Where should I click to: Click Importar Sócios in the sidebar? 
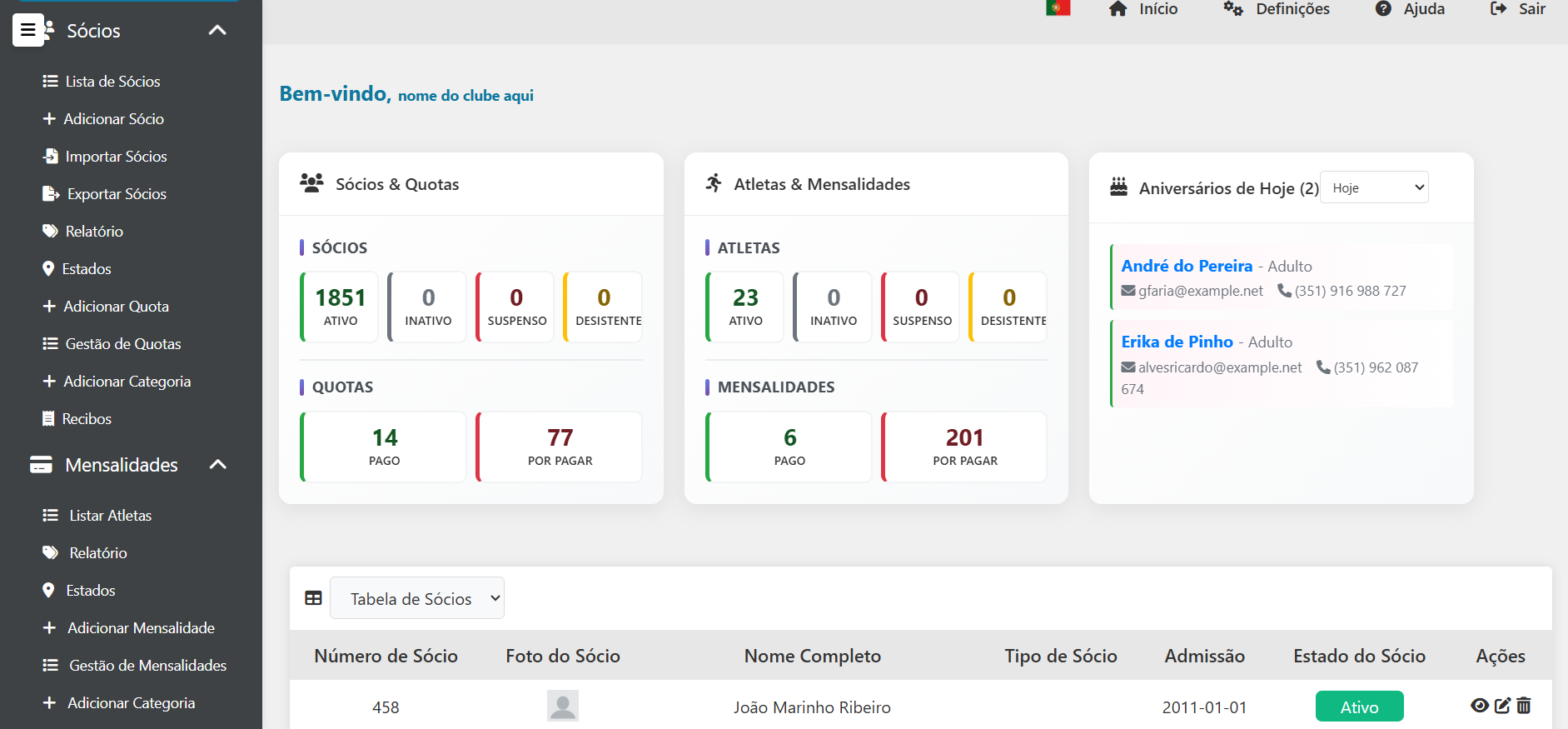pyautogui.click(x=116, y=157)
